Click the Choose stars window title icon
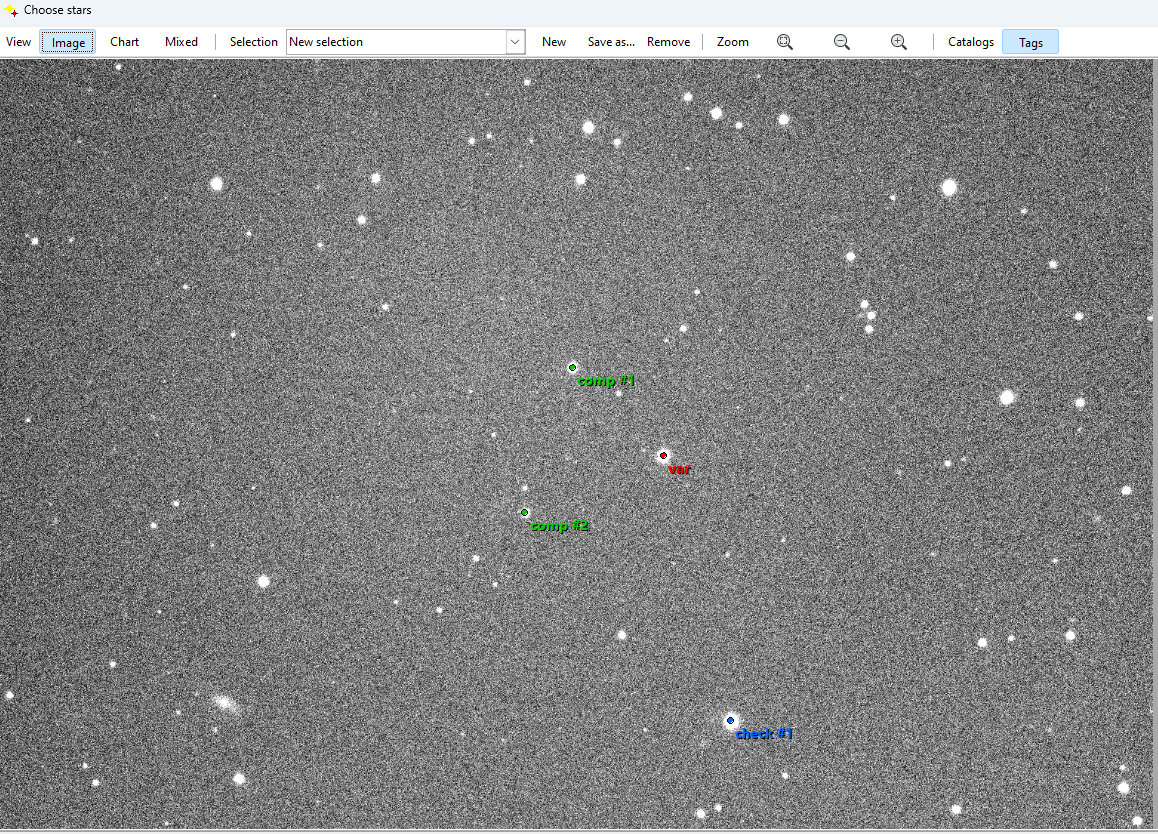1158x834 pixels. click(11, 10)
